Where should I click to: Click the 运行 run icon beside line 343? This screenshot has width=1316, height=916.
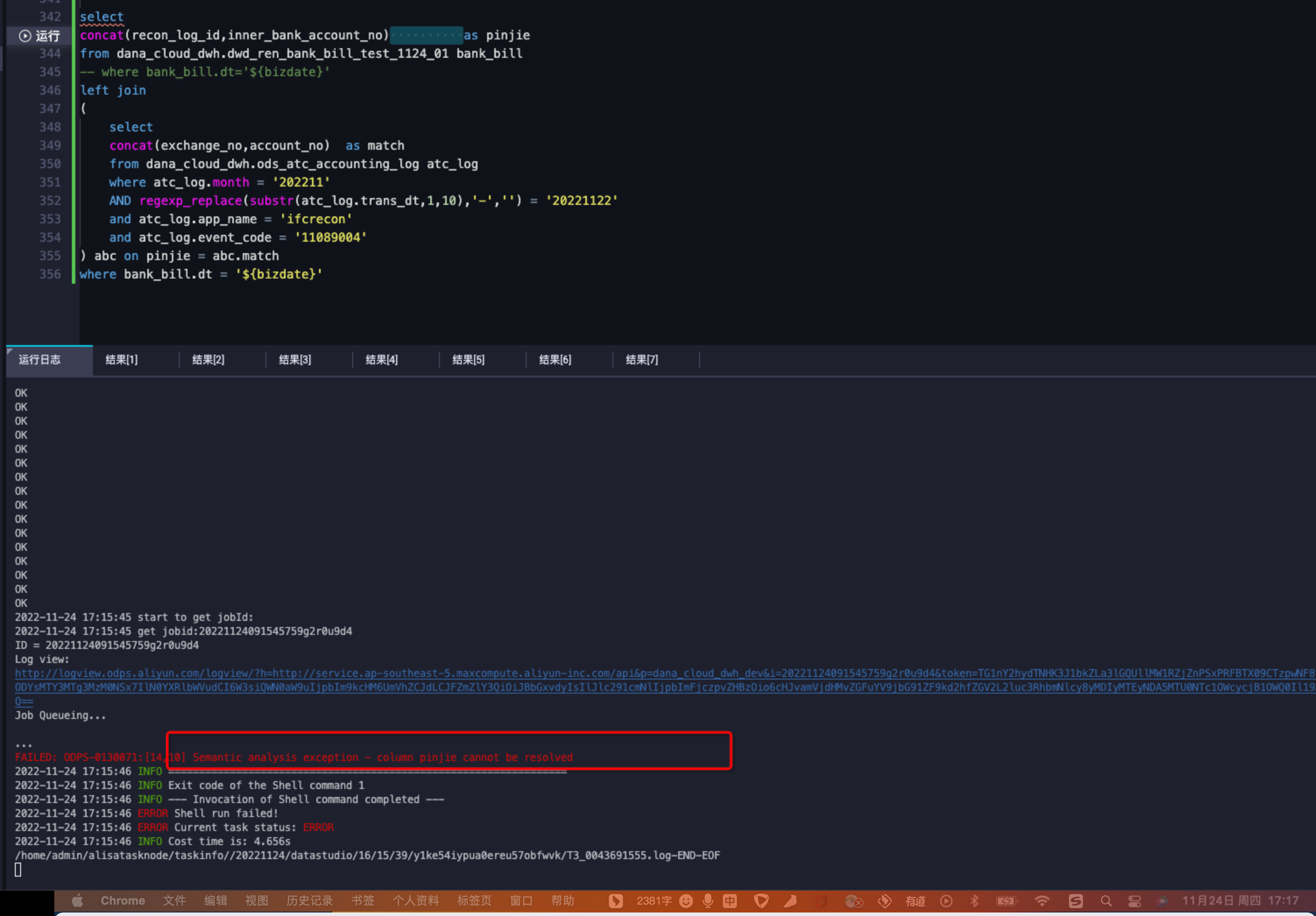[25, 35]
